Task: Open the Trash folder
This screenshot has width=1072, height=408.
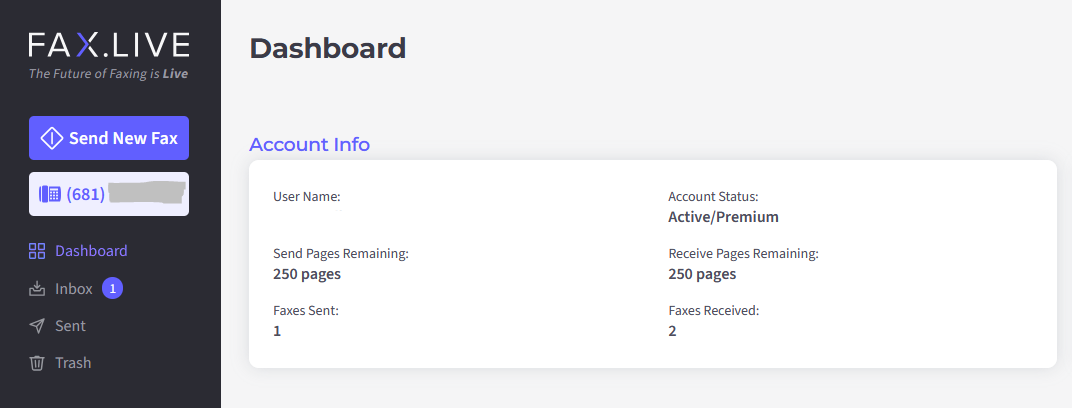Action: click(x=60, y=363)
